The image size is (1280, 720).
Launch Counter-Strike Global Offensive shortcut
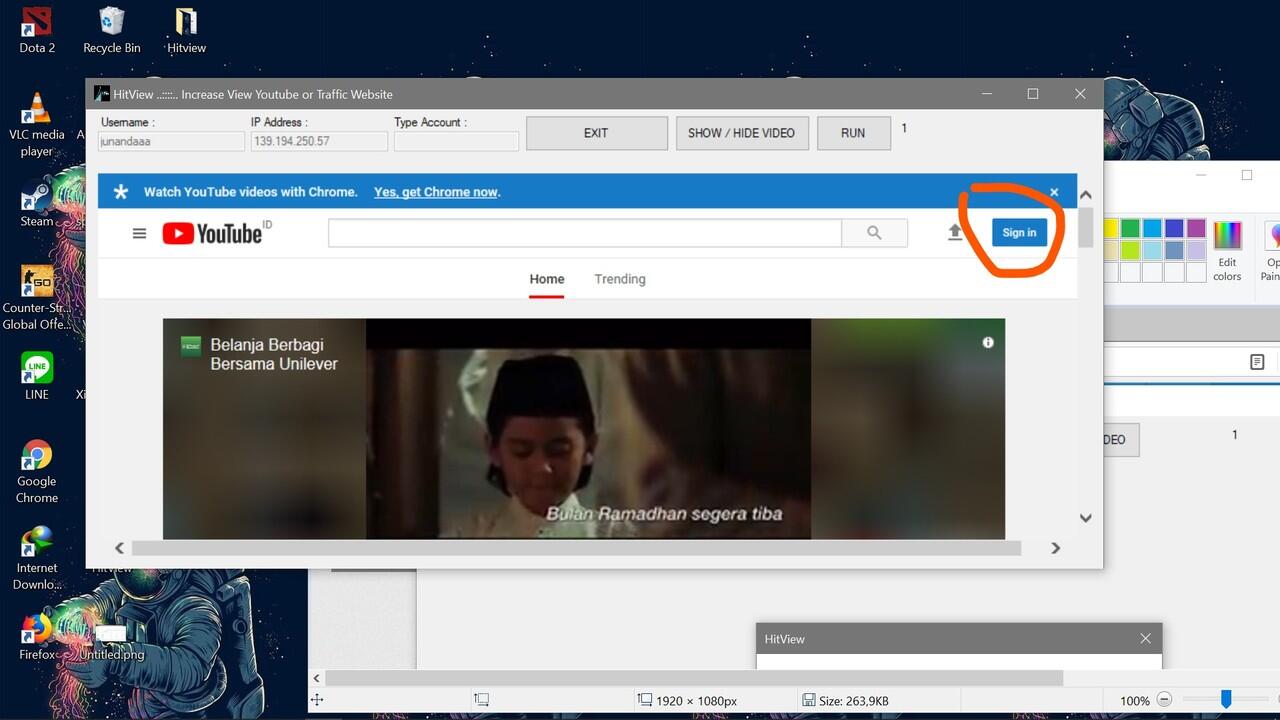pyautogui.click(x=37, y=298)
